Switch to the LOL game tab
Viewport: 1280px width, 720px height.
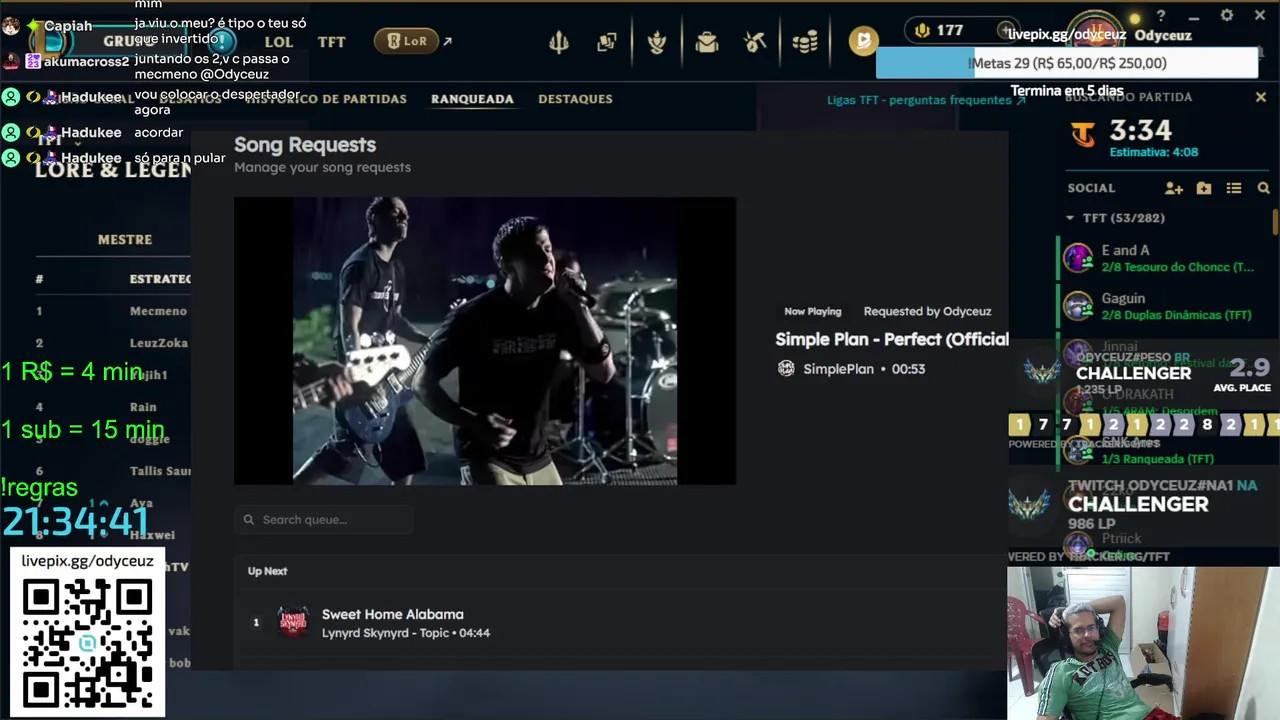[x=279, y=42]
